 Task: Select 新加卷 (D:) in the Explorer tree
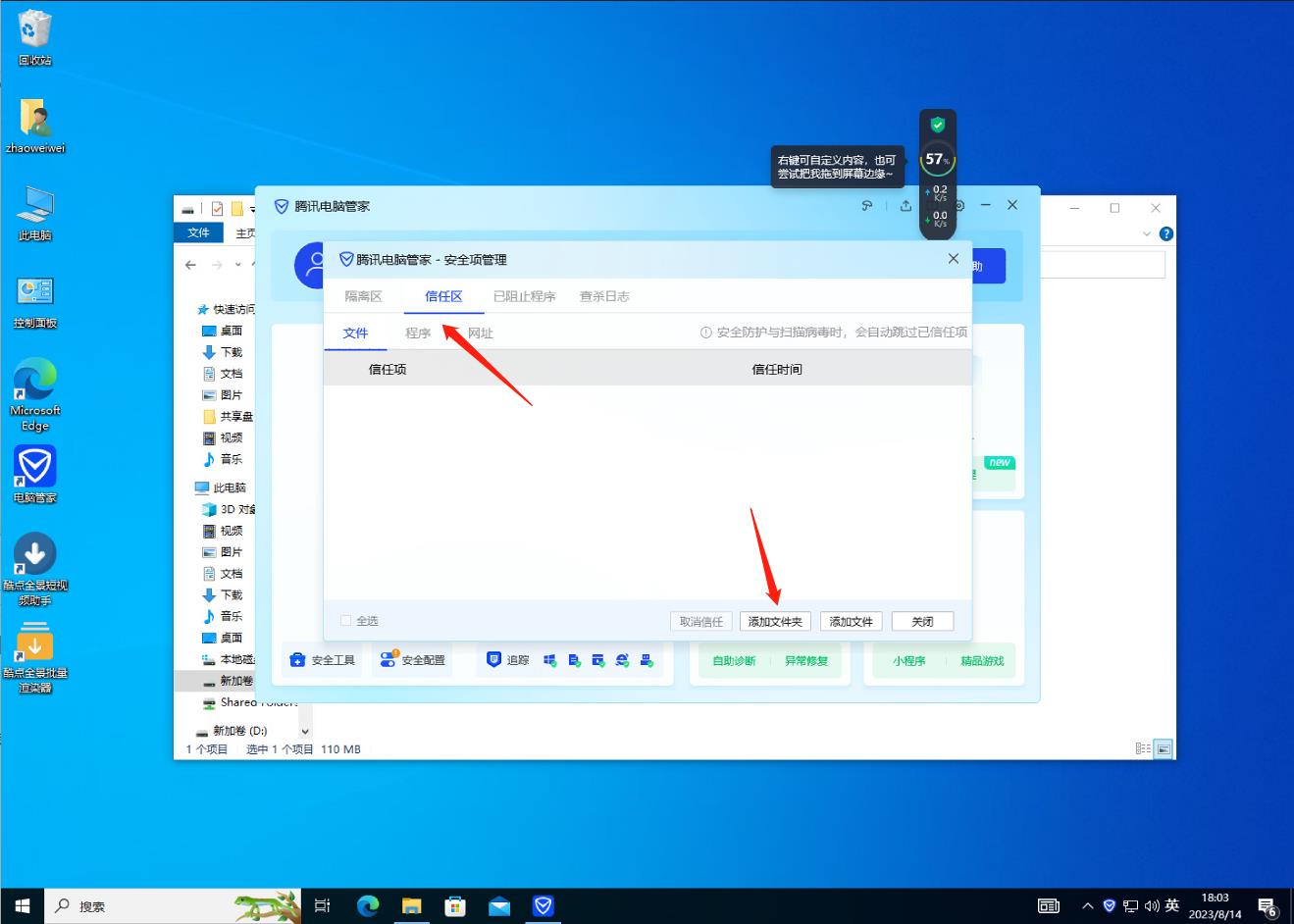(232, 731)
